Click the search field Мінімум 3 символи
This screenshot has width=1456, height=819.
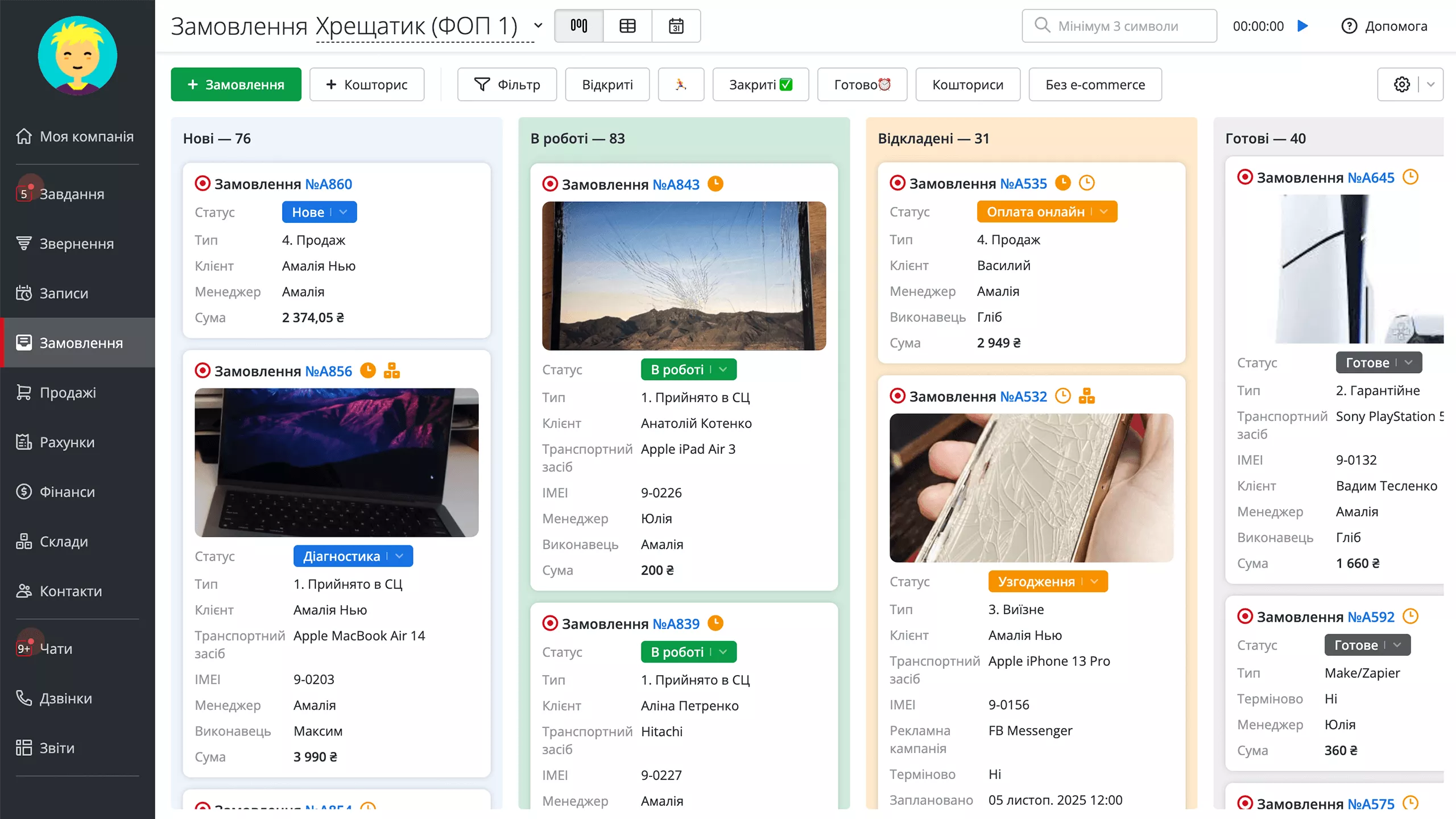coord(1118,26)
